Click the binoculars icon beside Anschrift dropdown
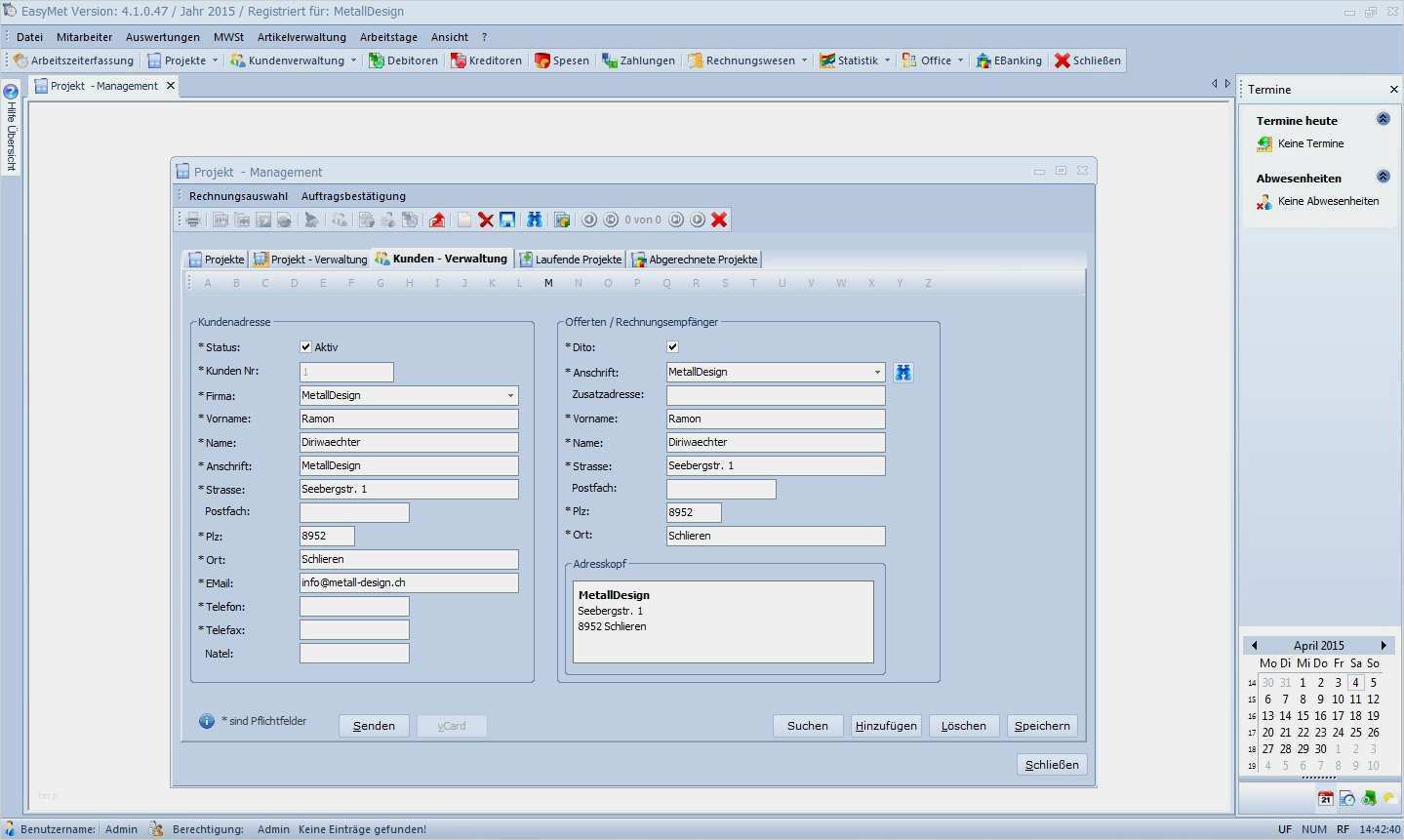This screenshot has width=1404, height=840. [x=903, y=373]
